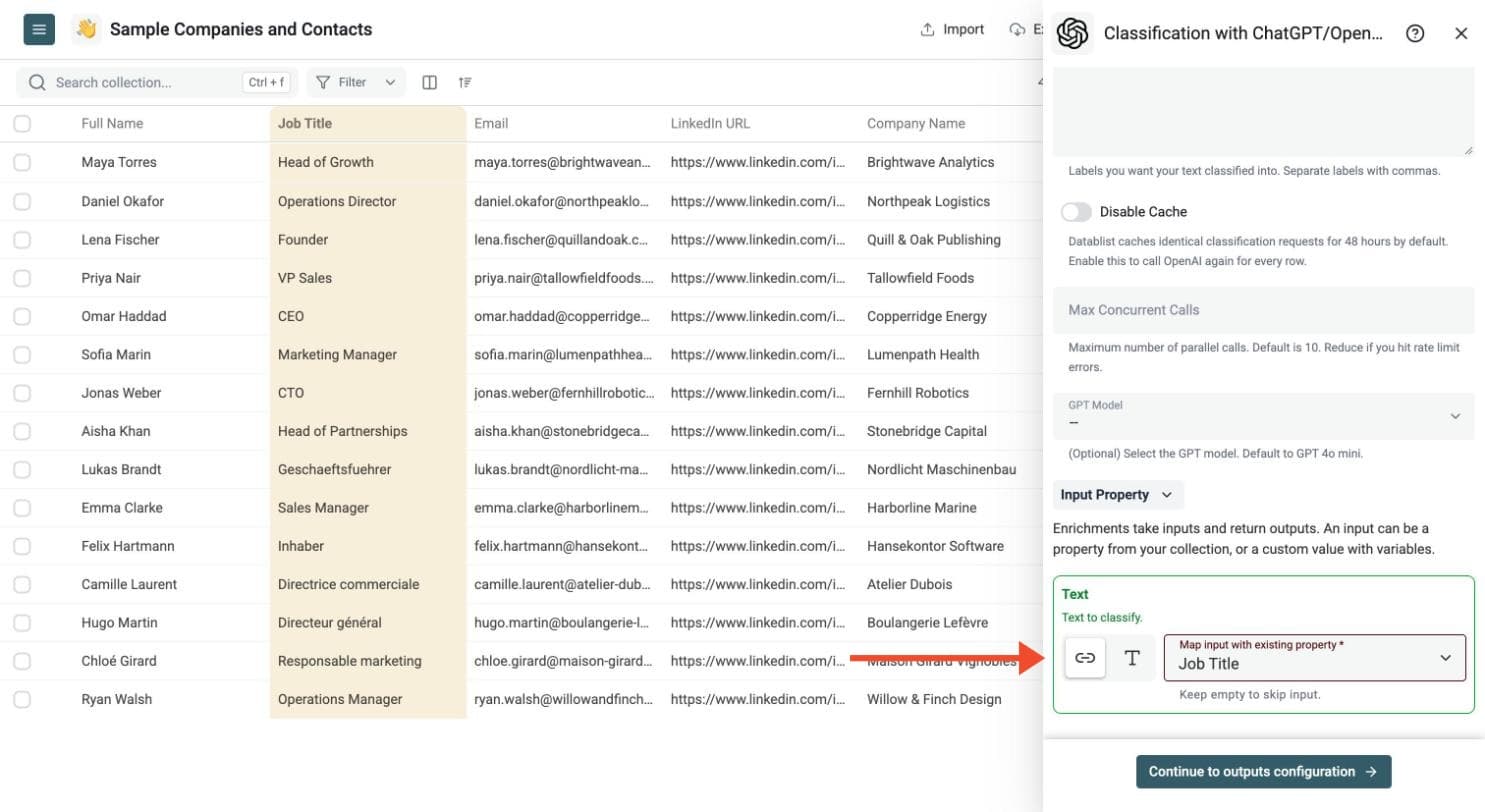
Task: Click the Import button
Action: click(x=952, y=29)
